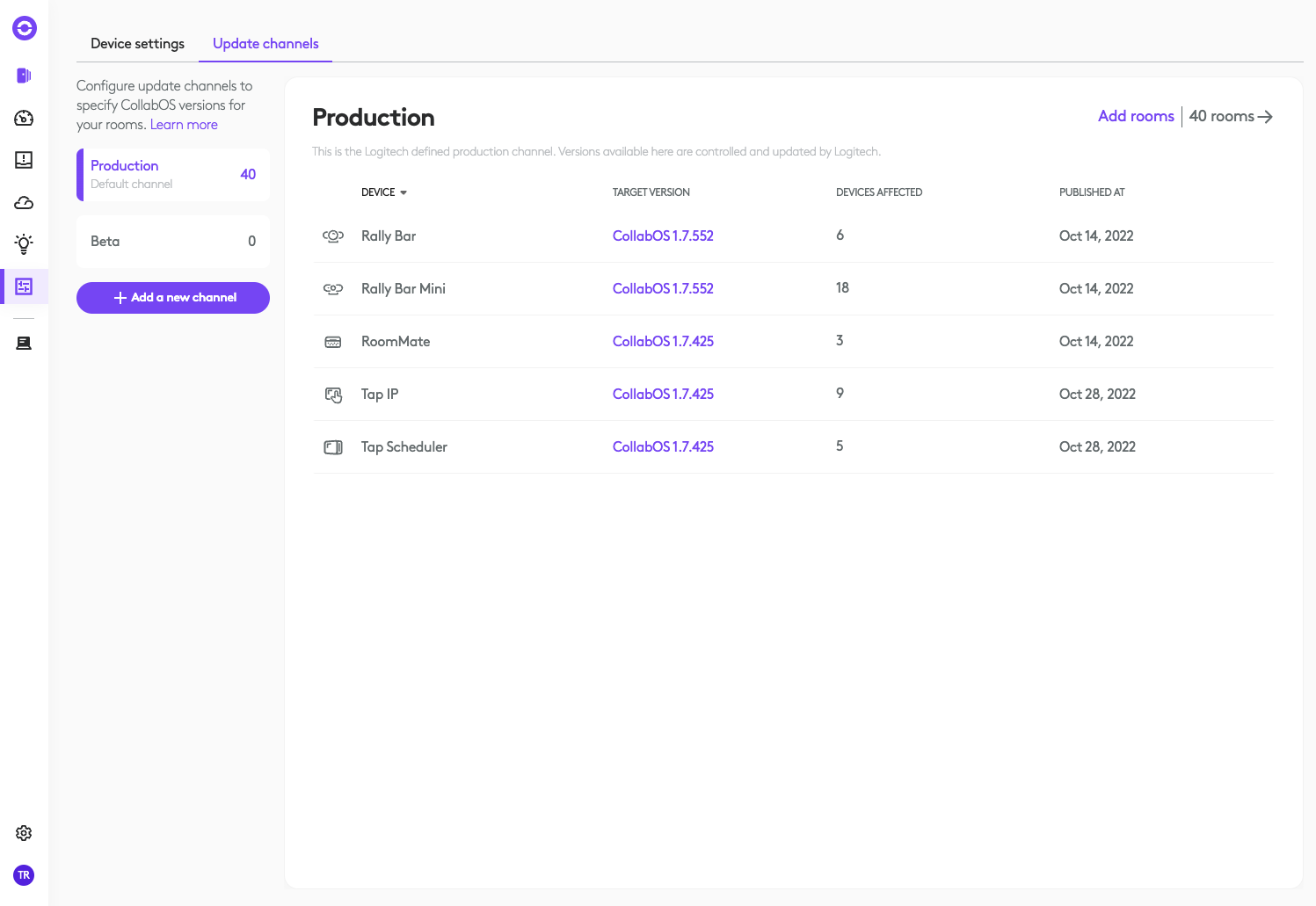Click the 18 devices affected value
This screenshot has height=906, width=1316.
[842, 287]
